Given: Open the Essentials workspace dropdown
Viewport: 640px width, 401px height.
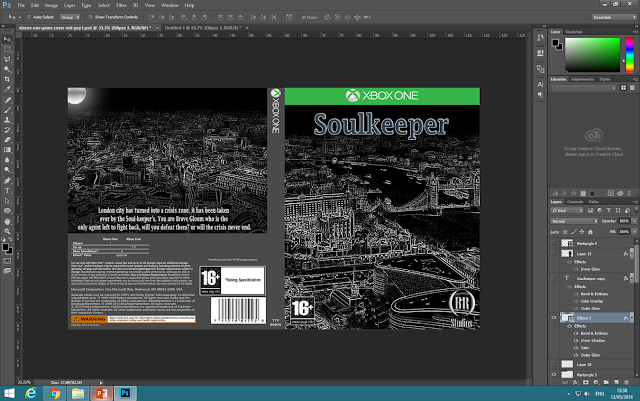Looking at the screenshot, I should tap(614, 17).
